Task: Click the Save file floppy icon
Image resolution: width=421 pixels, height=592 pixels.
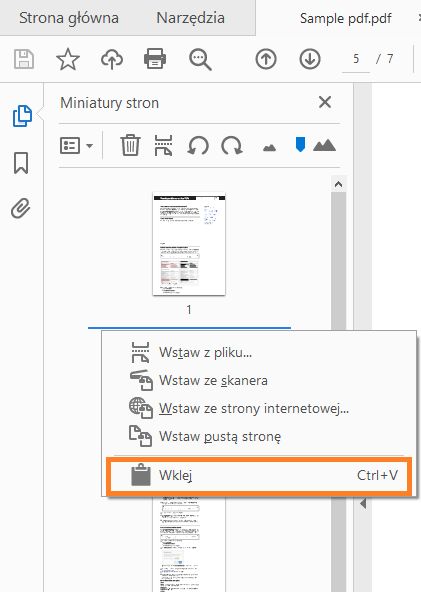Action: click(24, 59)
